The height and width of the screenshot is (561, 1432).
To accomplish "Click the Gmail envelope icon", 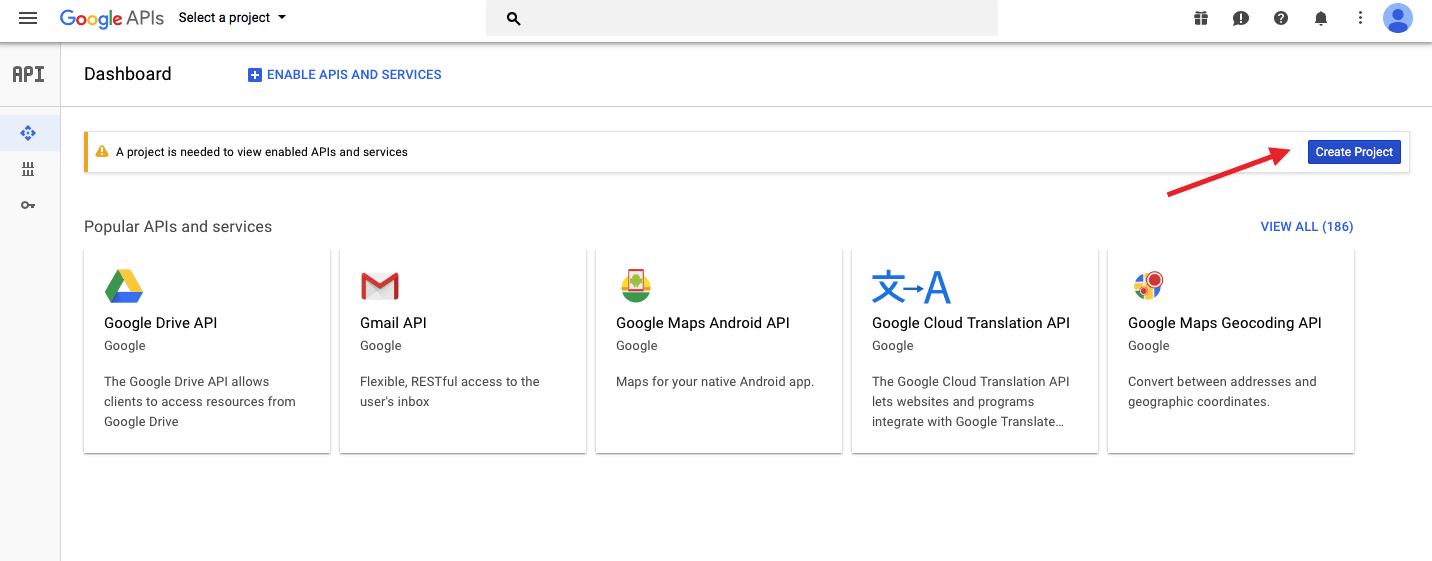I will (380, 287).
